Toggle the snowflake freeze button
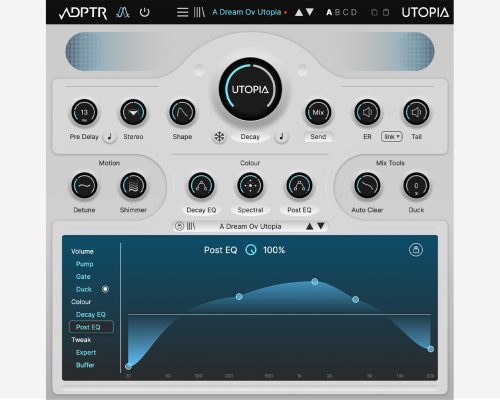 (219, 137)
